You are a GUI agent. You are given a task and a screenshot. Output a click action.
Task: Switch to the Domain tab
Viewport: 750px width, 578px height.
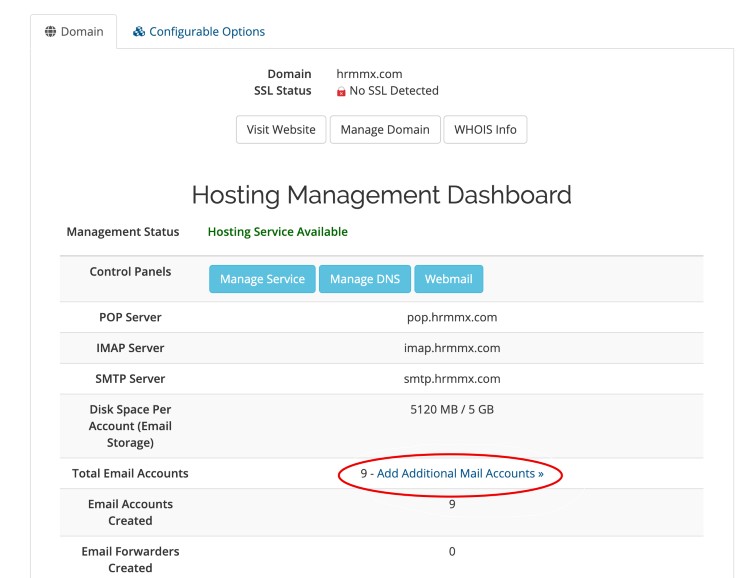coord(74,32)
